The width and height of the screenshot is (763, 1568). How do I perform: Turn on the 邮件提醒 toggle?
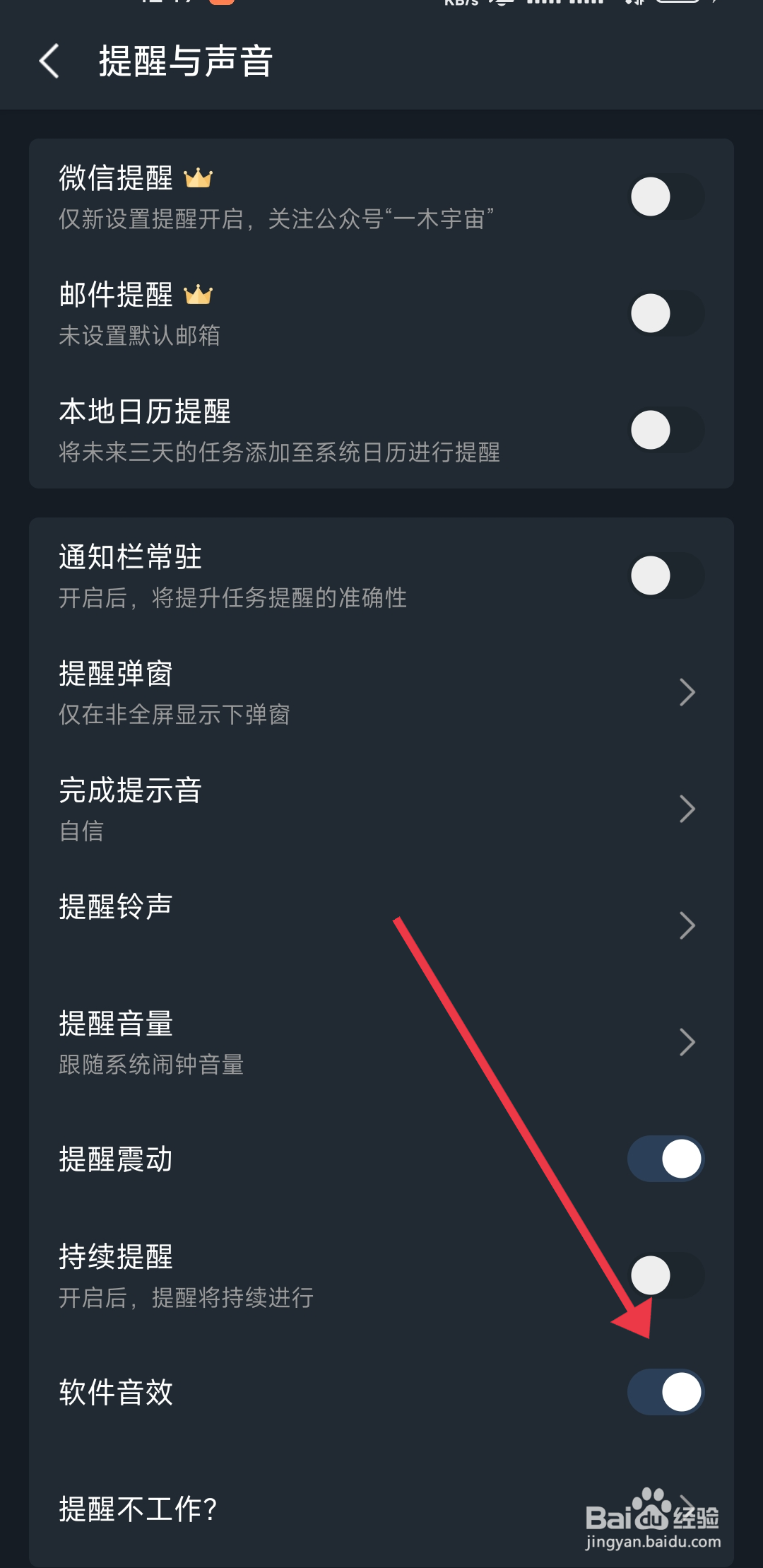666,313
